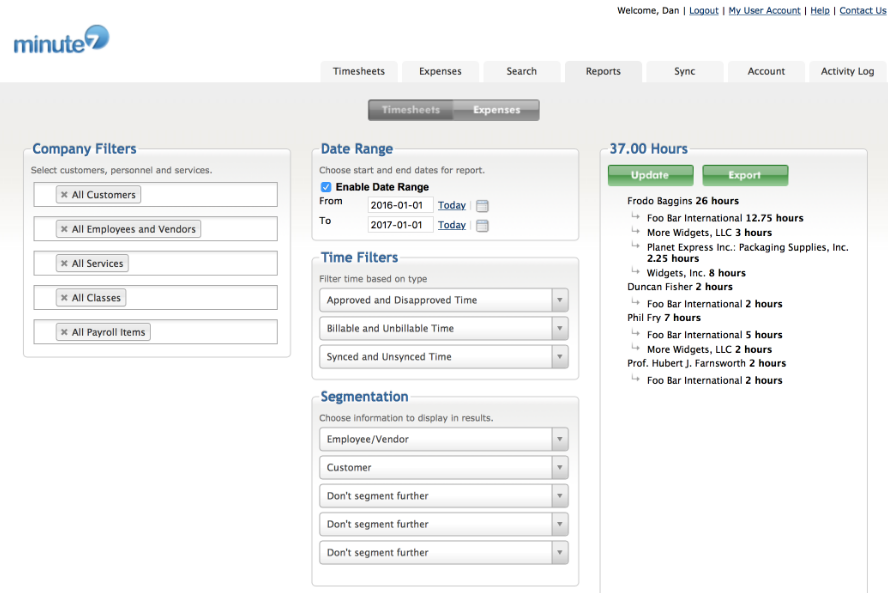Remove the All Payroll Items tag

click(65, 332)
